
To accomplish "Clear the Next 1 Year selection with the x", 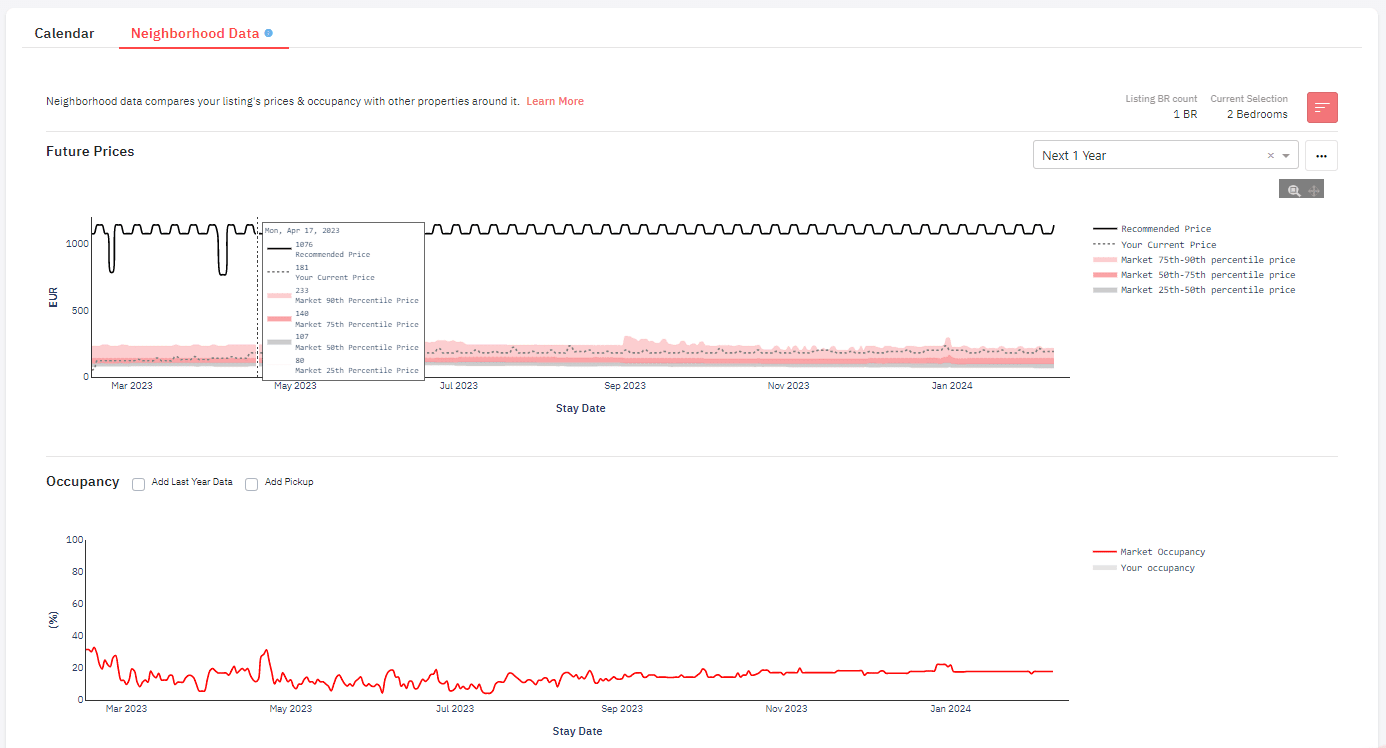I will 1270,155.
